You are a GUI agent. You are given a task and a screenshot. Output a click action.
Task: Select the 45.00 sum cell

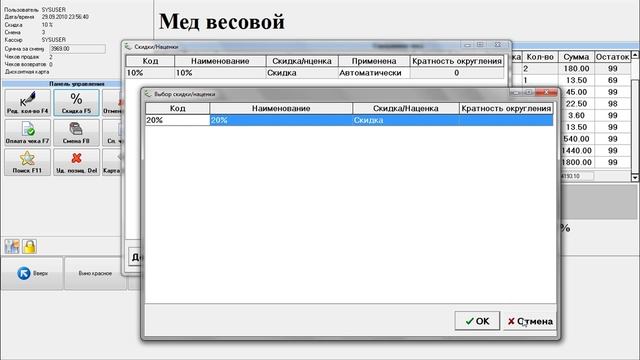coord(576,92)
